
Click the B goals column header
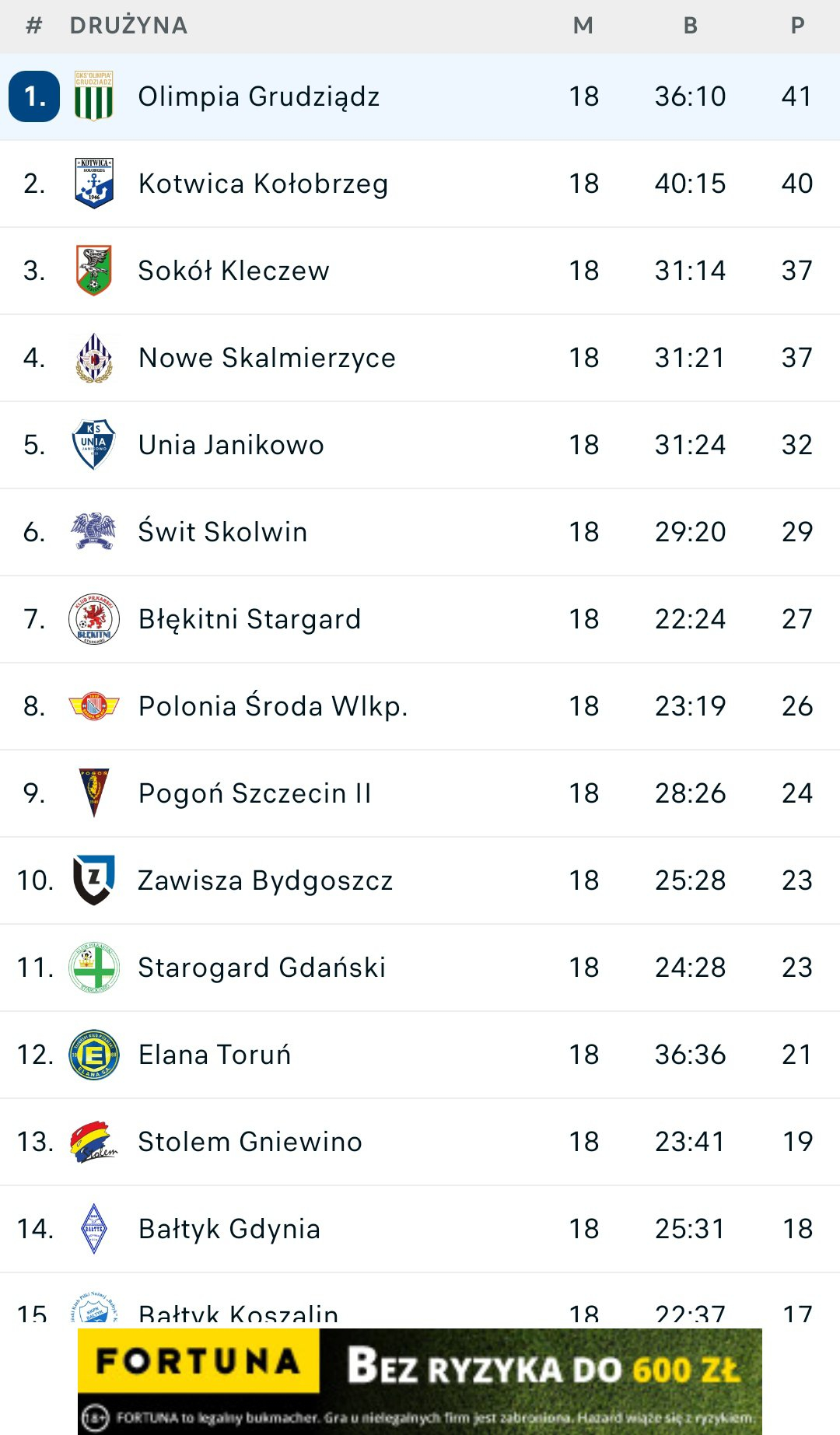[x=690, y=26]
